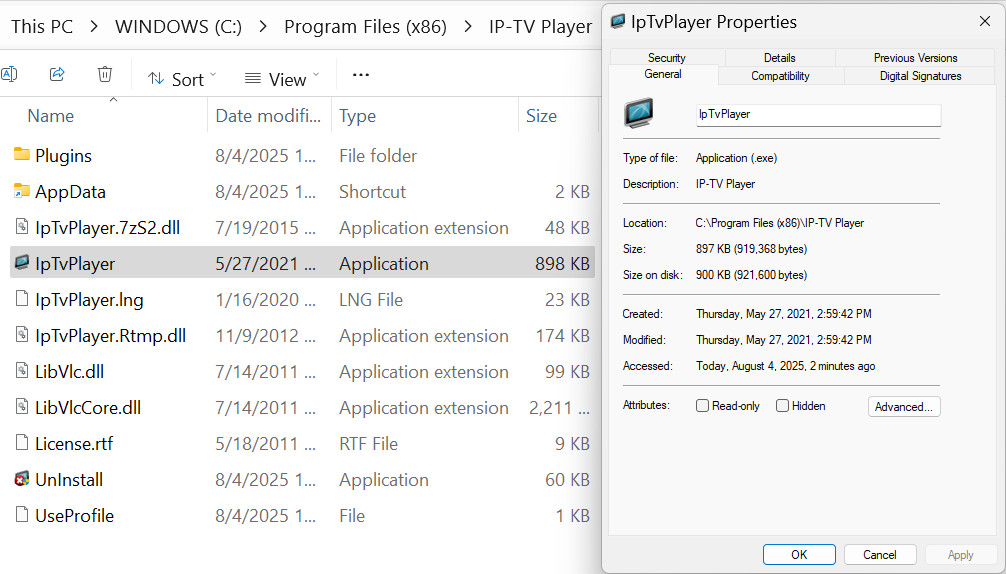Click This PC in the address breadcrumb

tap(42, 26)
